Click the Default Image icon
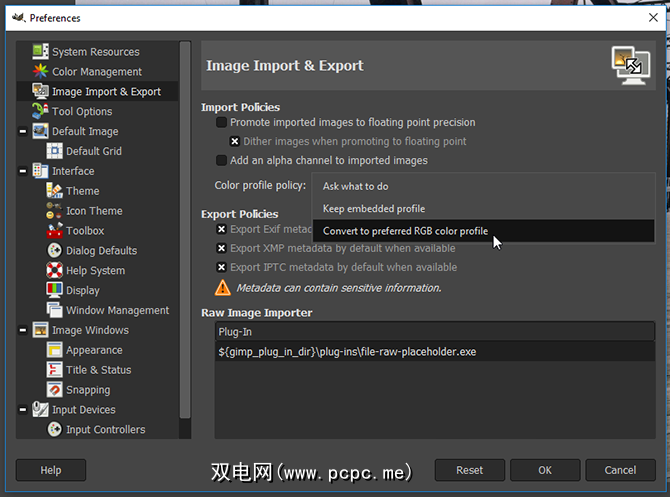Screen dimensions: 670x497 click(x=41, y=131)
